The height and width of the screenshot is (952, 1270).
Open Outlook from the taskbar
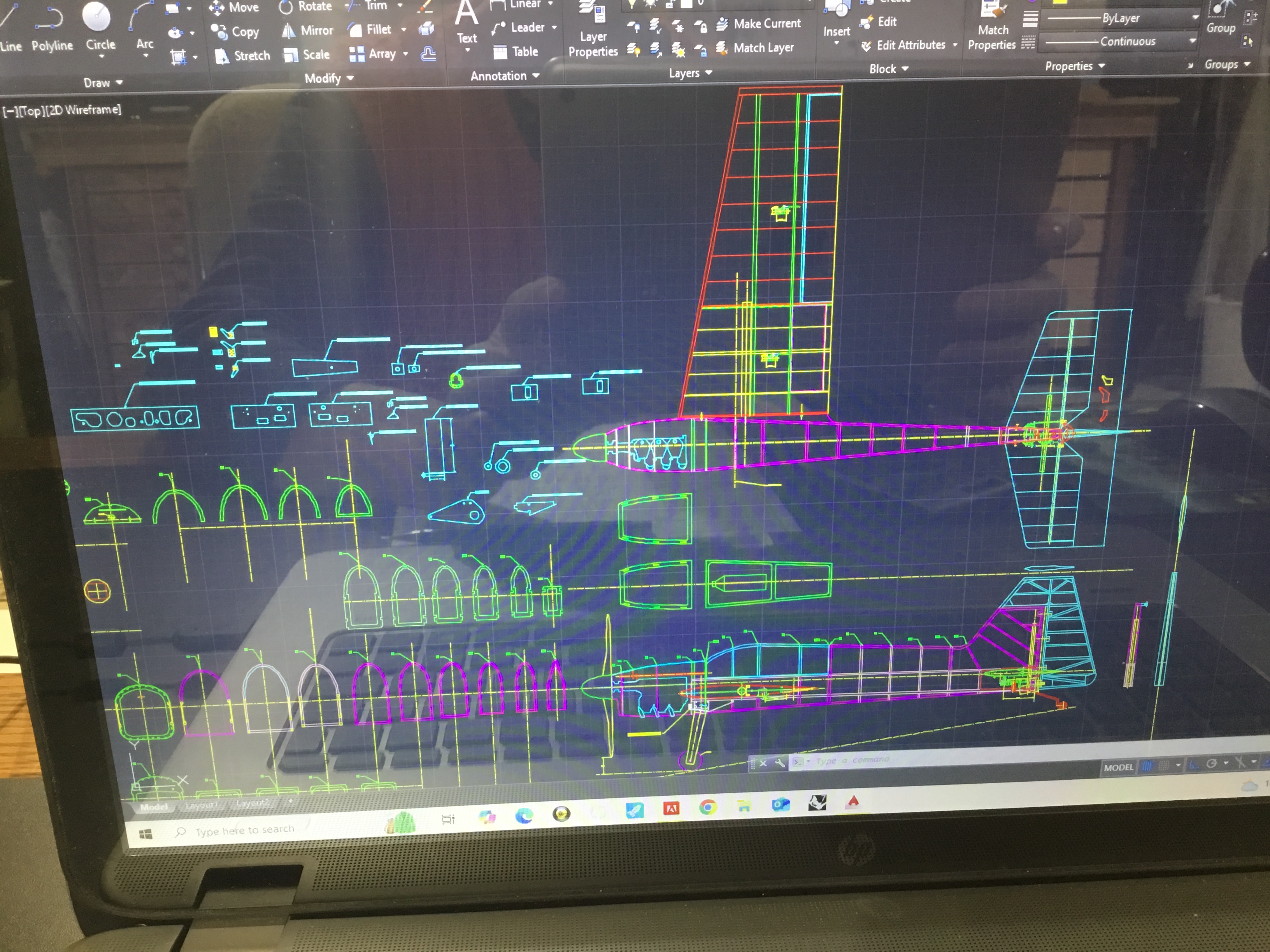pos(780,805)
